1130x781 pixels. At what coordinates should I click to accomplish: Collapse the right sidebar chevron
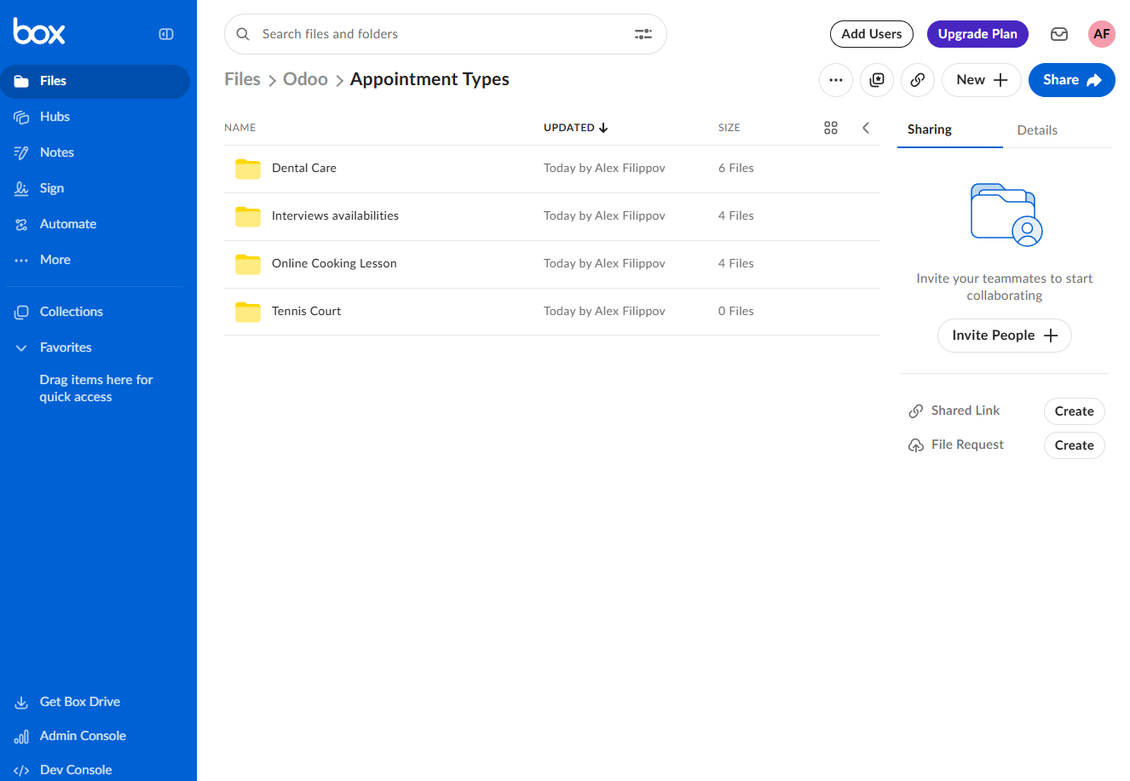coord(866,128)
